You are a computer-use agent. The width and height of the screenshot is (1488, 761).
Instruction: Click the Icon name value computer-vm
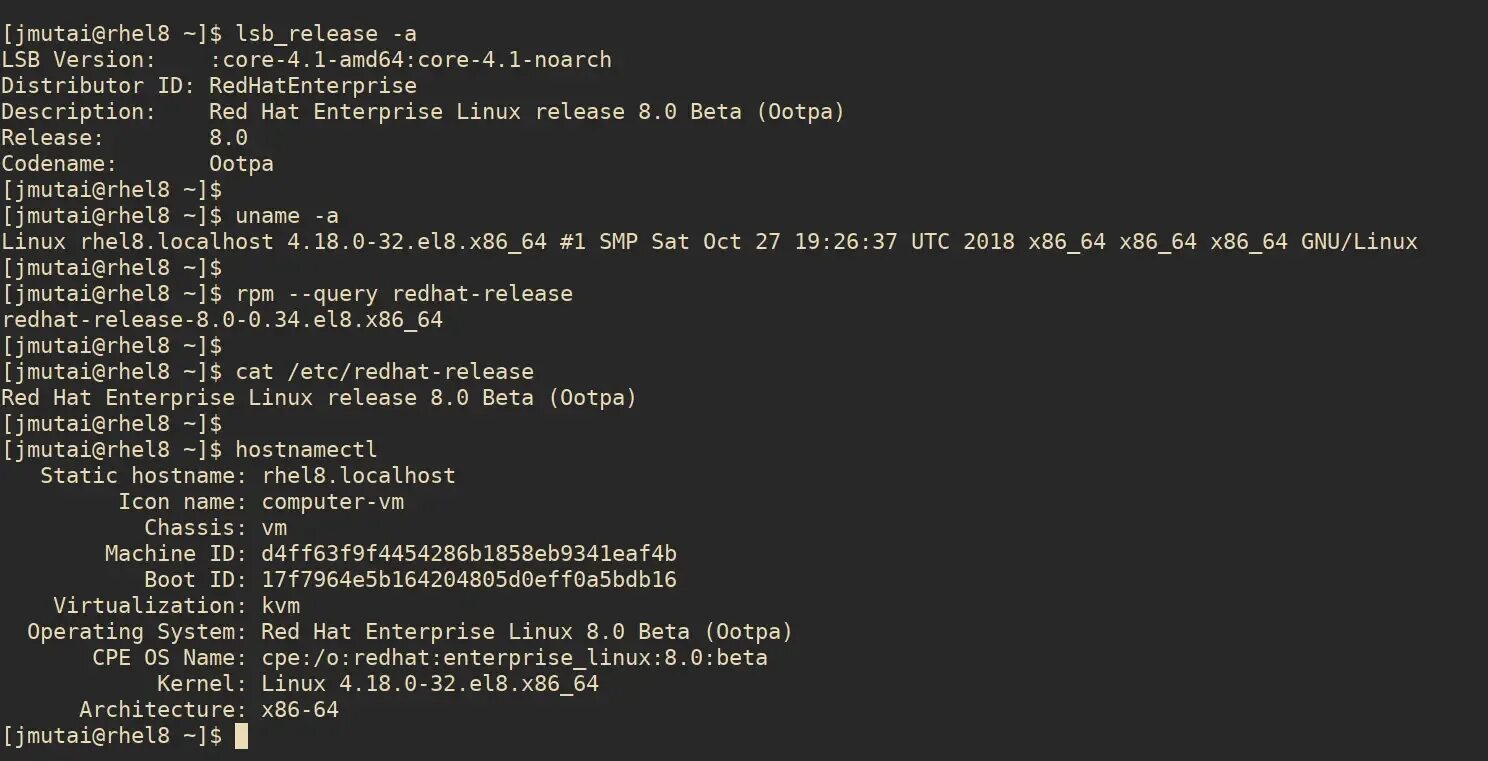pyautogui.click(x=332, y=502)
